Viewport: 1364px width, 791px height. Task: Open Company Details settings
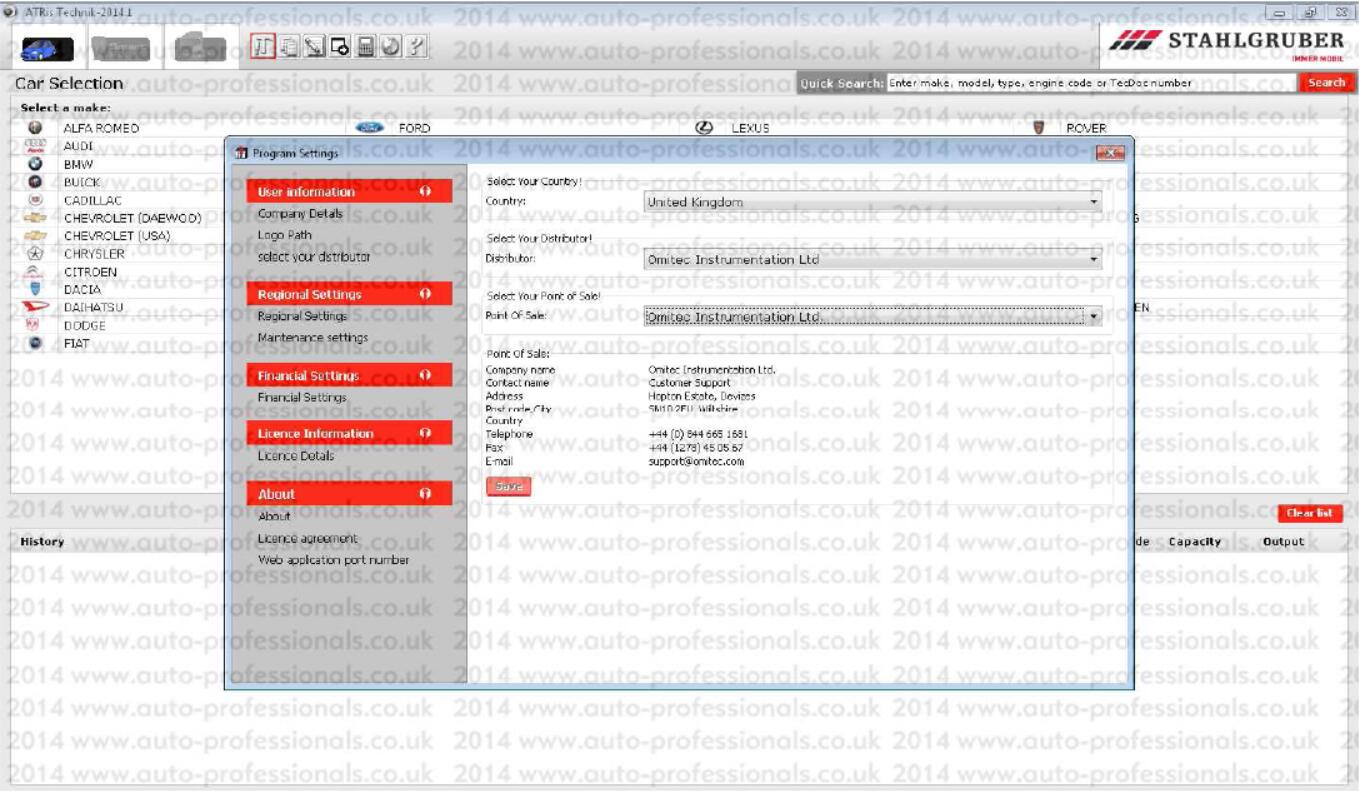[300, 214]
